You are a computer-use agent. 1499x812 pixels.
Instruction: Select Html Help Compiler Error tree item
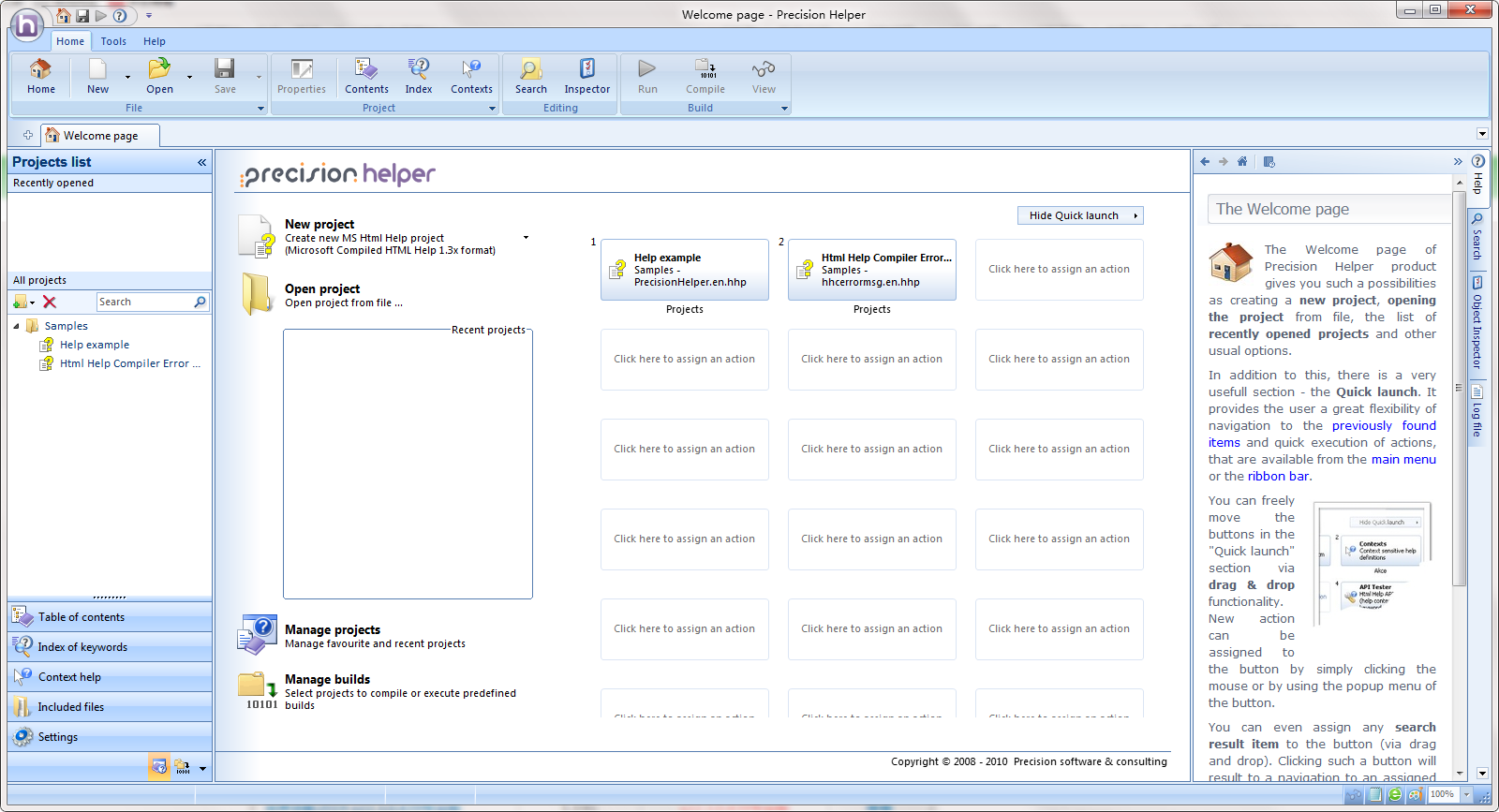pyautogui.click(x=129, y=363)
